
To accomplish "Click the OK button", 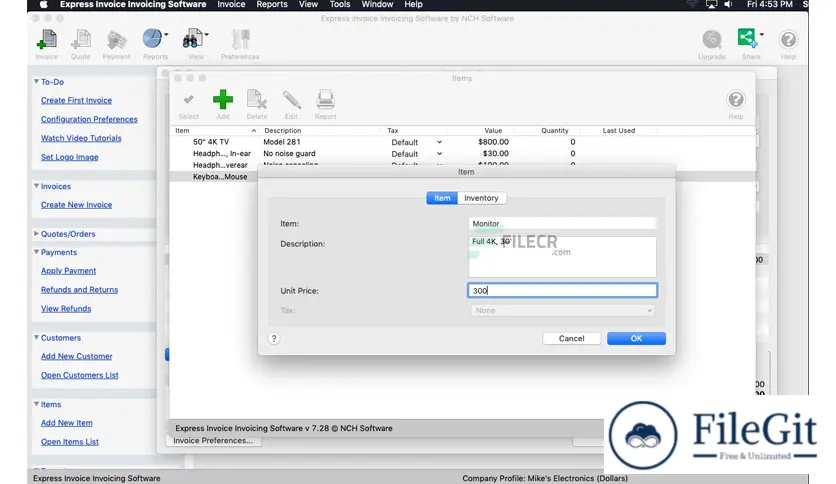I will [x=636, y=338].
